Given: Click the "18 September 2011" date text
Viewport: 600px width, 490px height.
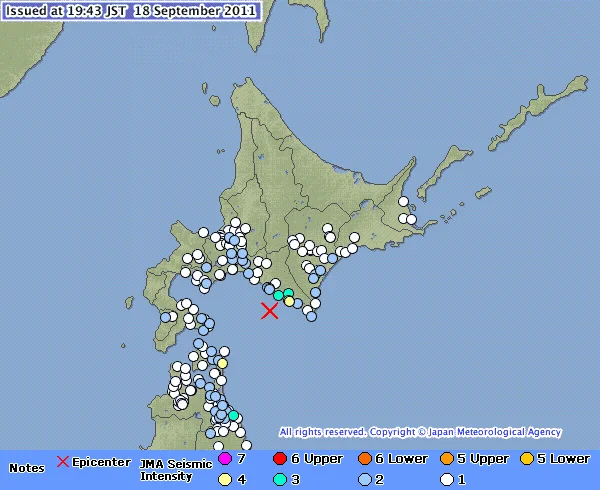Looking at the screenshot, I should click(x=195, y=11).
